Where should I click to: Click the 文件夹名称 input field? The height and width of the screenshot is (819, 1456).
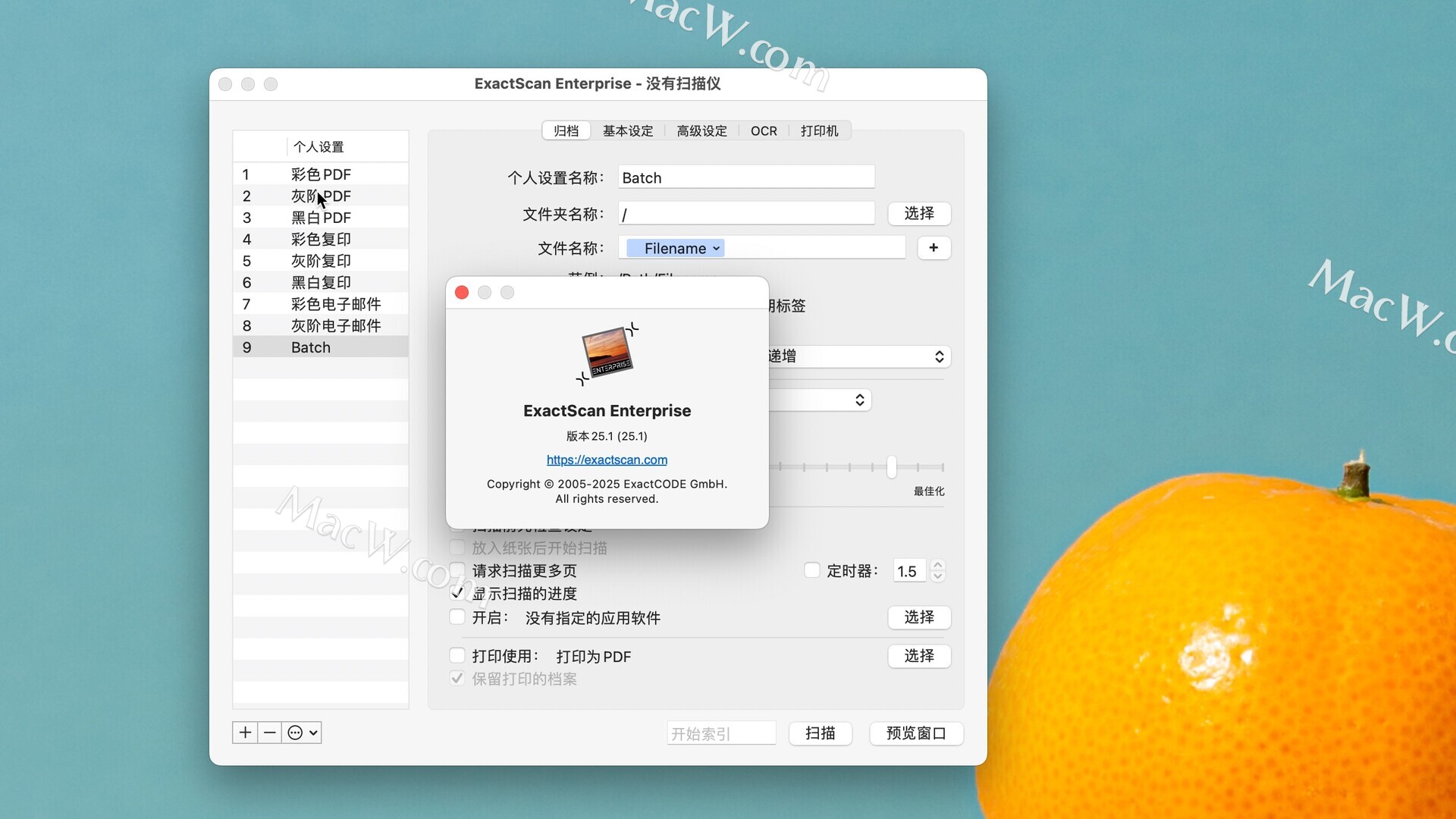[x=746, y=214]
